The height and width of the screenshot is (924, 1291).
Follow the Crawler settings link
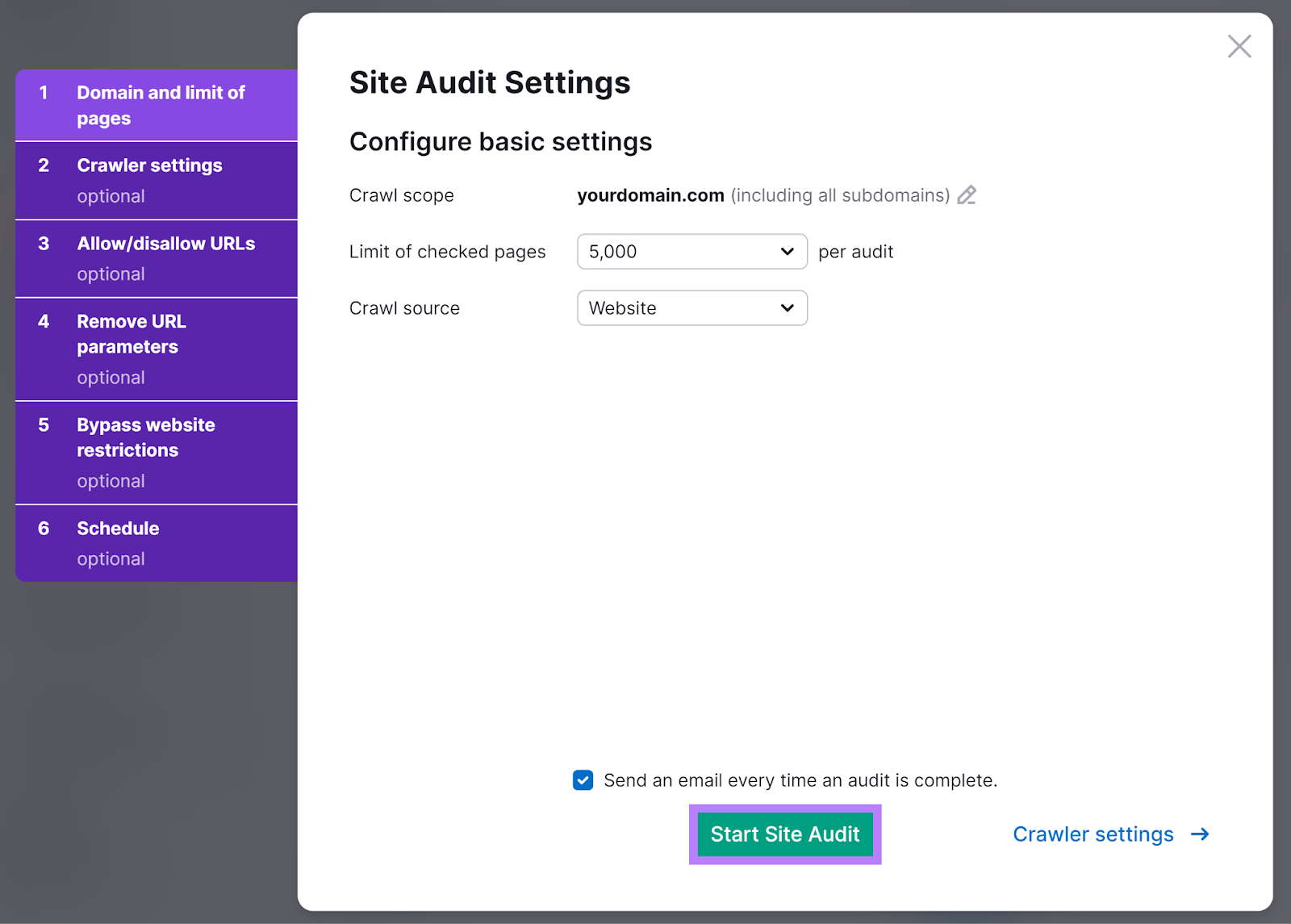(1093, 834)
